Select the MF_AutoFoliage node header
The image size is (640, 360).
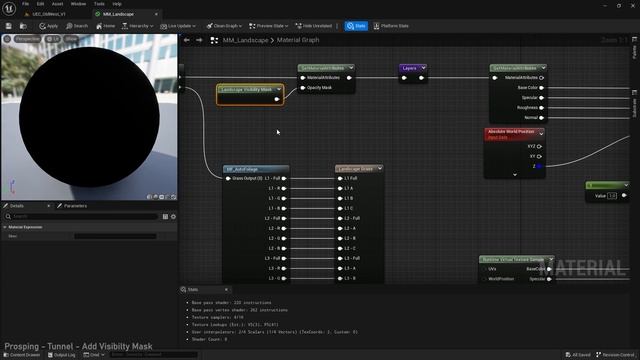click(x=256, y=169)
